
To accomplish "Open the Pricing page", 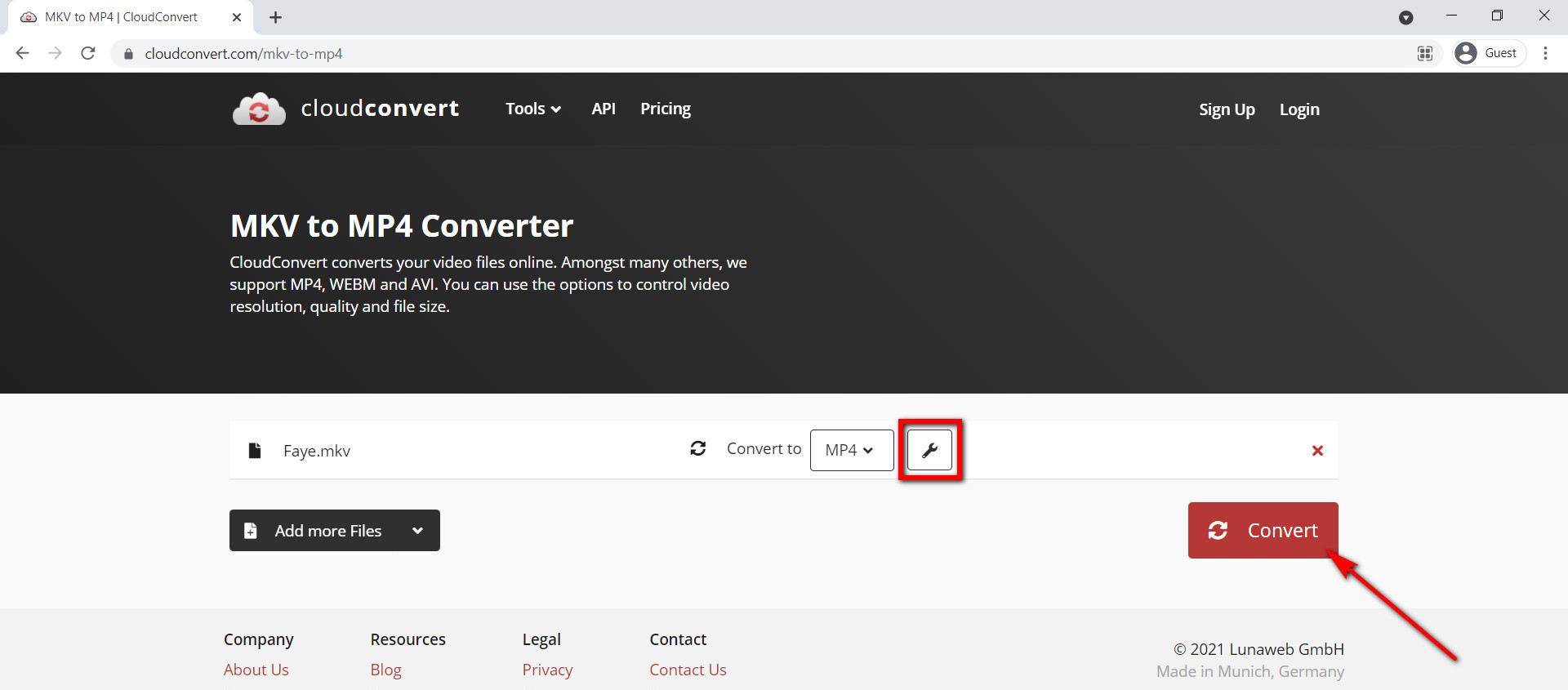I will 666,109.
